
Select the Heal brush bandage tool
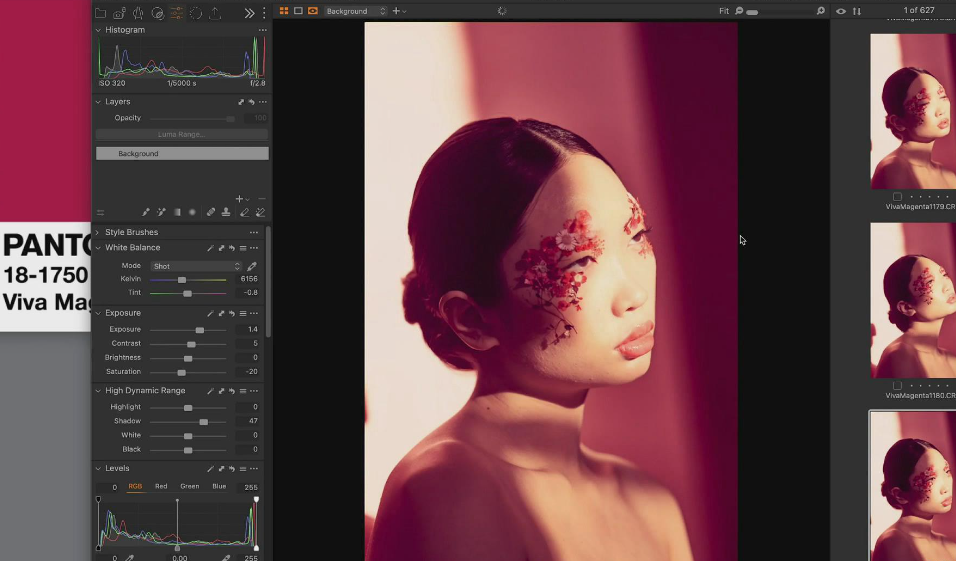210,212
